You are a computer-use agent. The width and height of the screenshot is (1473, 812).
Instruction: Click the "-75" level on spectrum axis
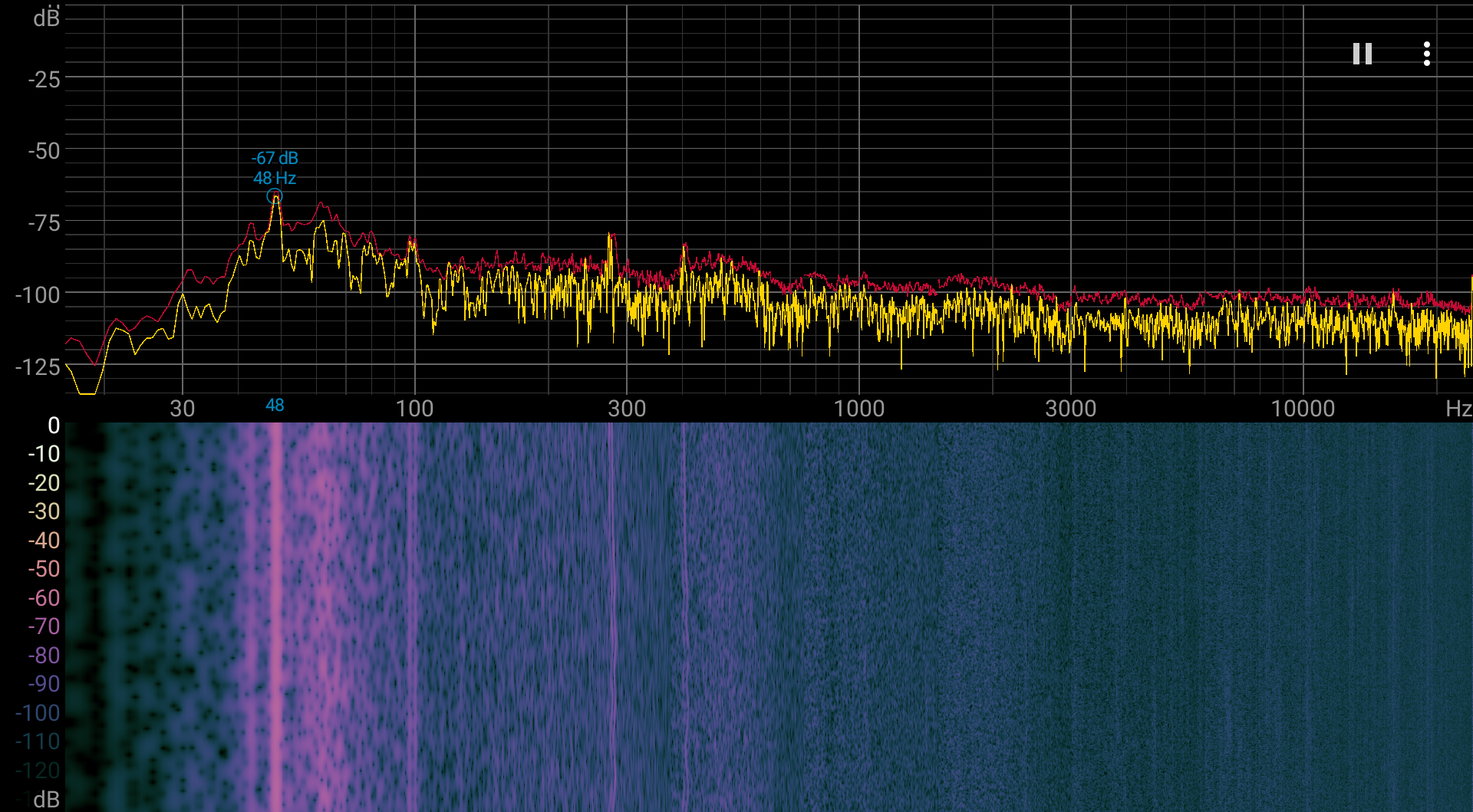tap(44, 223)
